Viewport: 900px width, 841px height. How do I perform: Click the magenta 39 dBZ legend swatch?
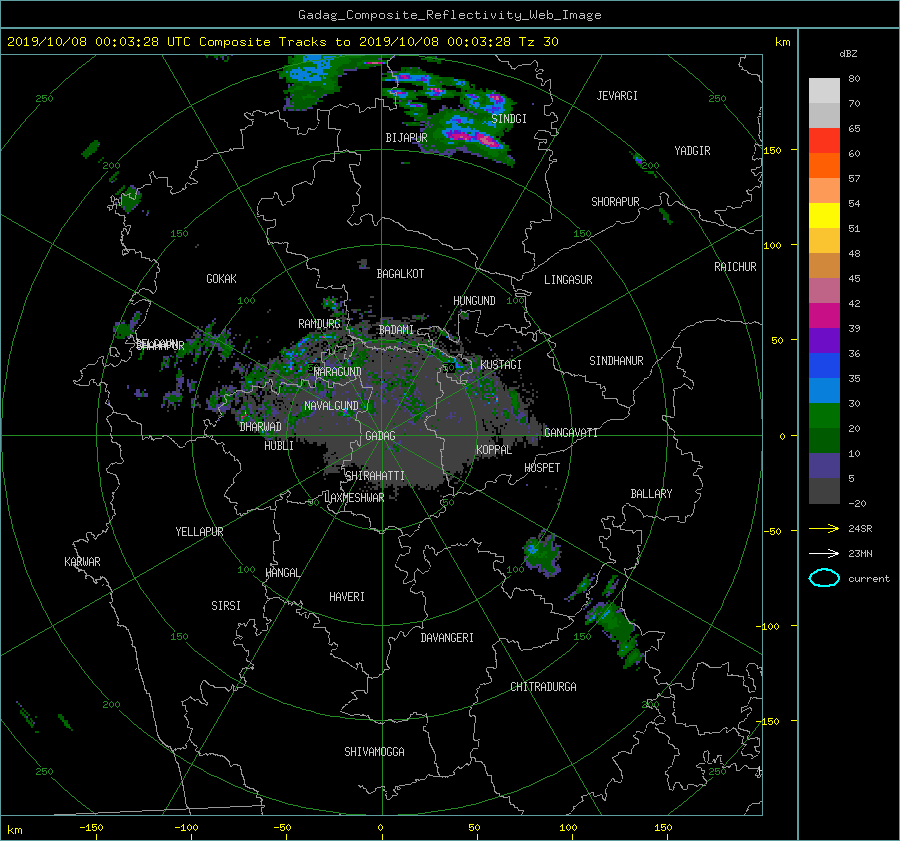pyautogui.click(x=824, y=316)
